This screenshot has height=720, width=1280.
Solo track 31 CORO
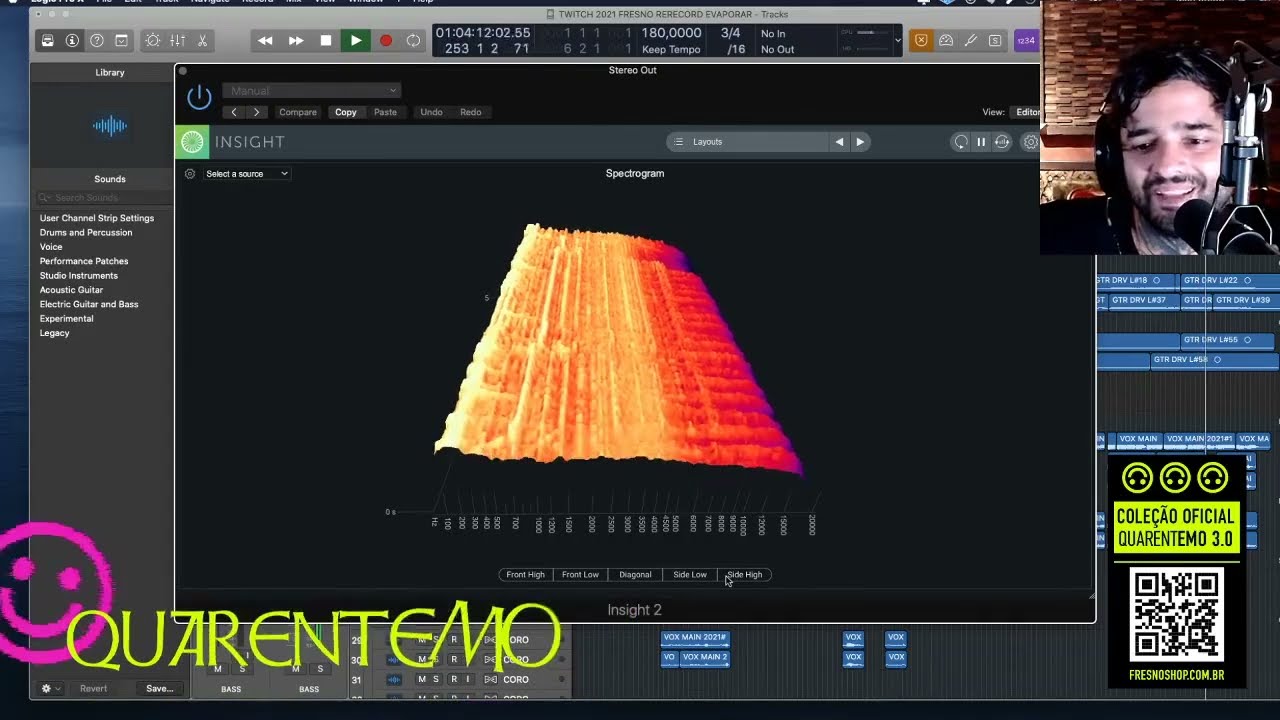click(x=436, y=679)
